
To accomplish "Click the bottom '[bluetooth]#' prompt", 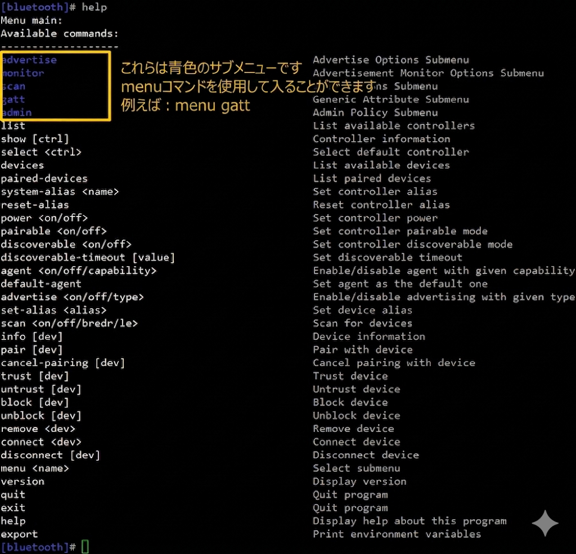I will pos(38,547).
